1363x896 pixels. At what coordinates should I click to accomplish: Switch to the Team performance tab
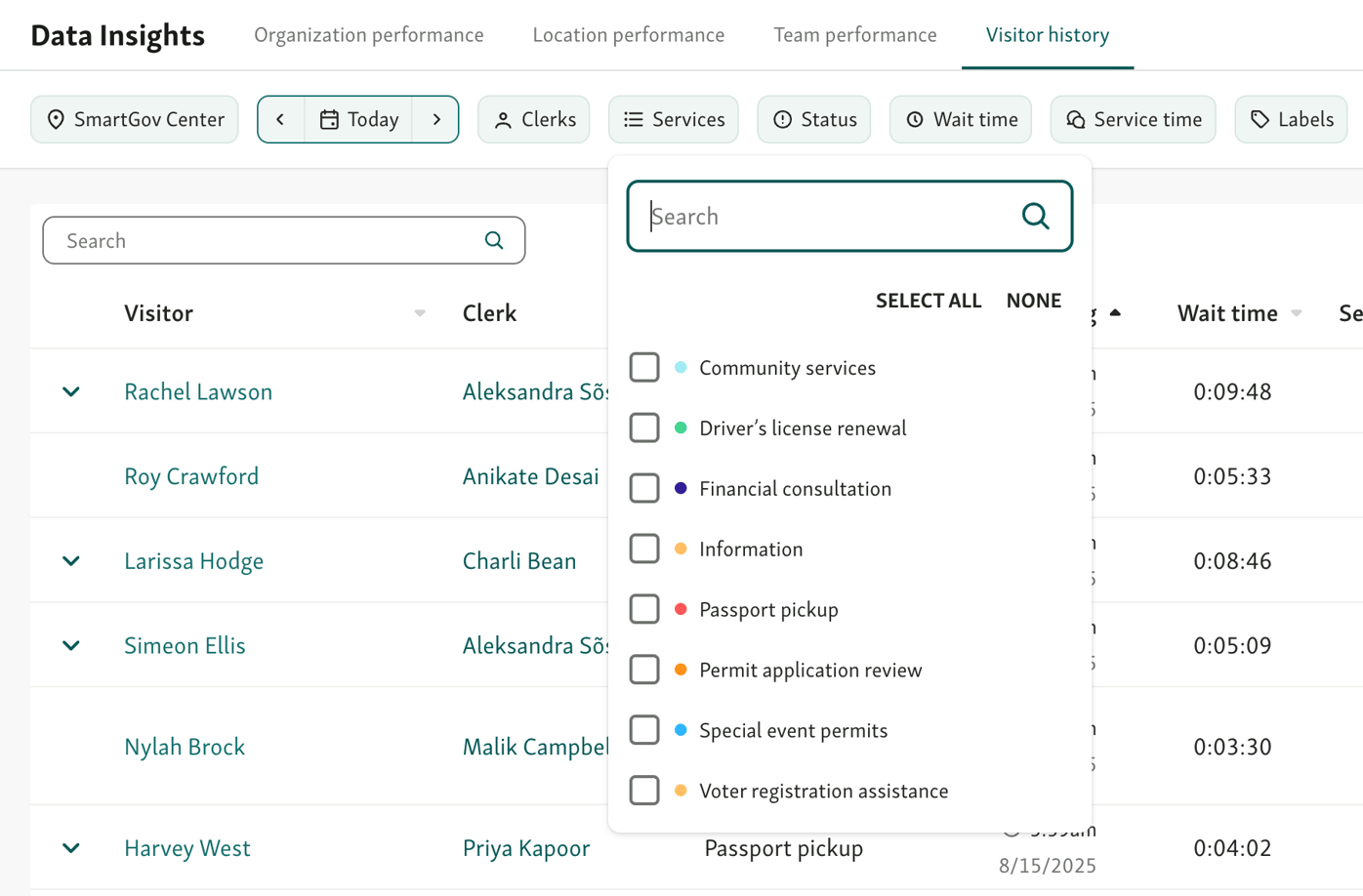[x=854, y=34]
